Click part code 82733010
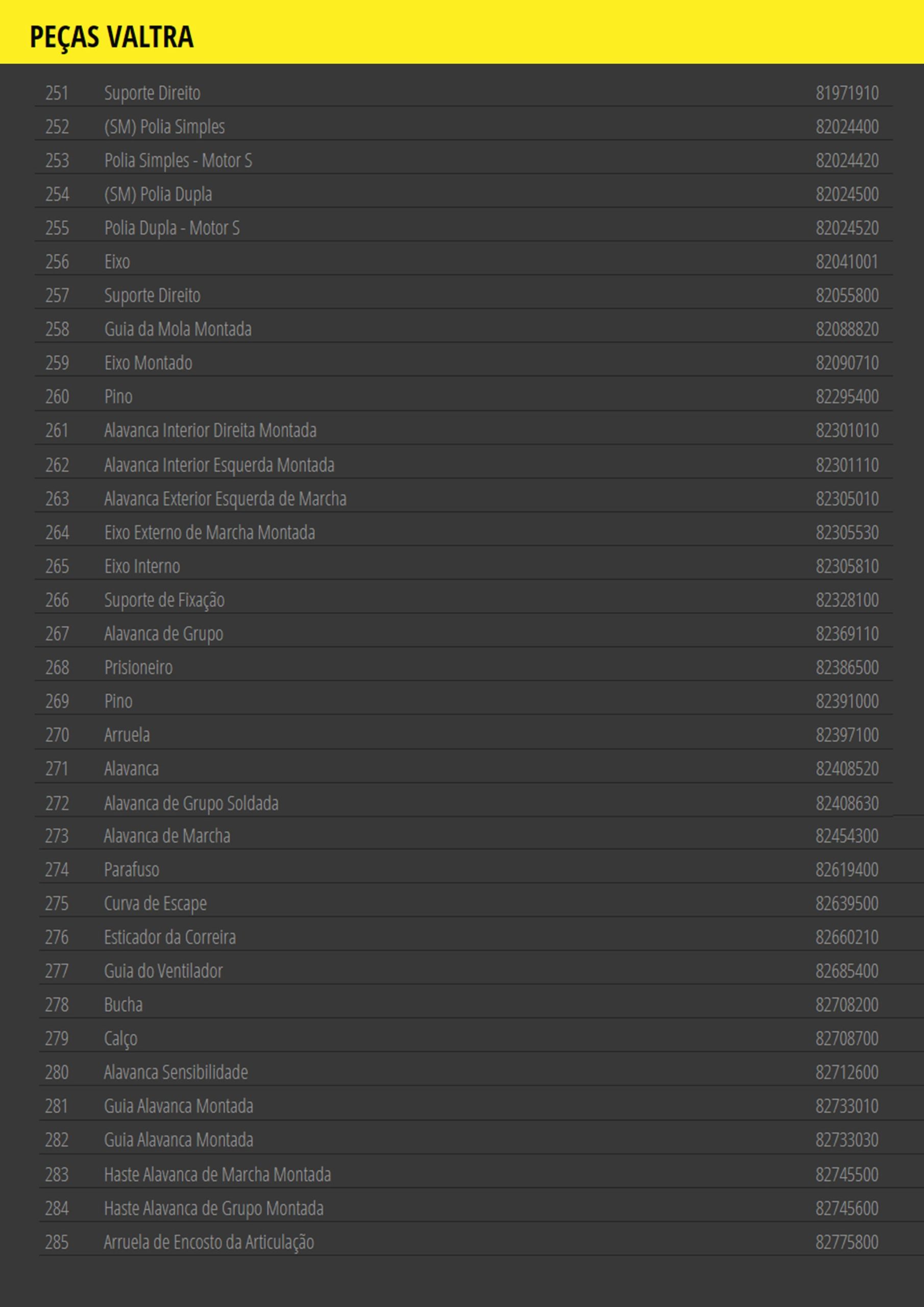 tap(847, 1107)
